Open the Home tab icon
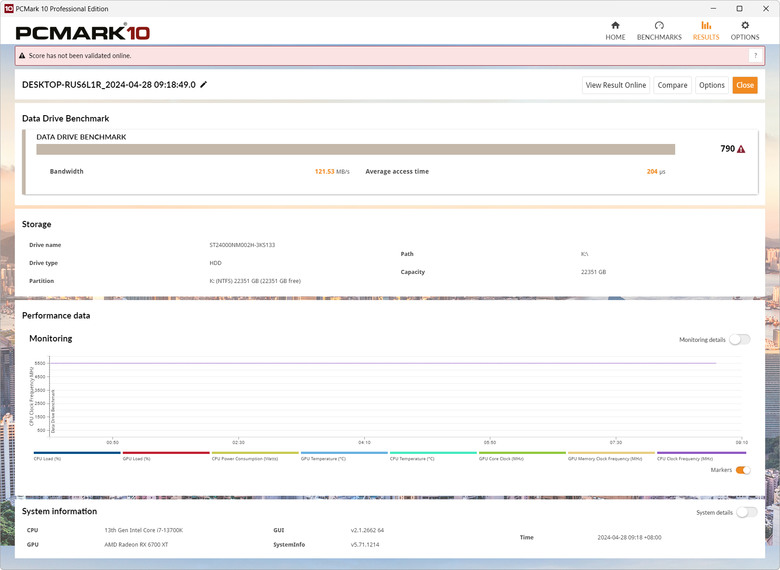This screenshot has height=570, width=780. coord(615,25)
